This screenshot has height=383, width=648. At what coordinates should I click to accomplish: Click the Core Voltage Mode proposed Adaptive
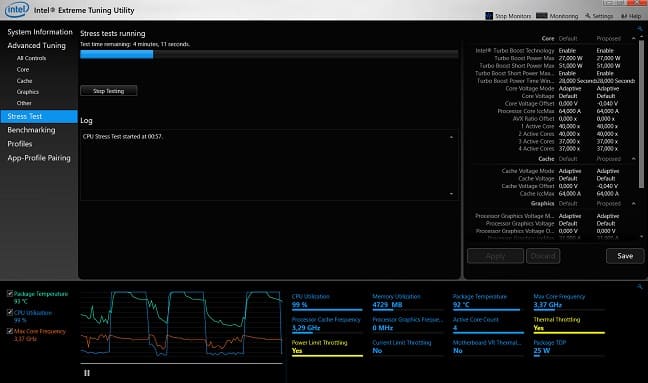point(608,88)
